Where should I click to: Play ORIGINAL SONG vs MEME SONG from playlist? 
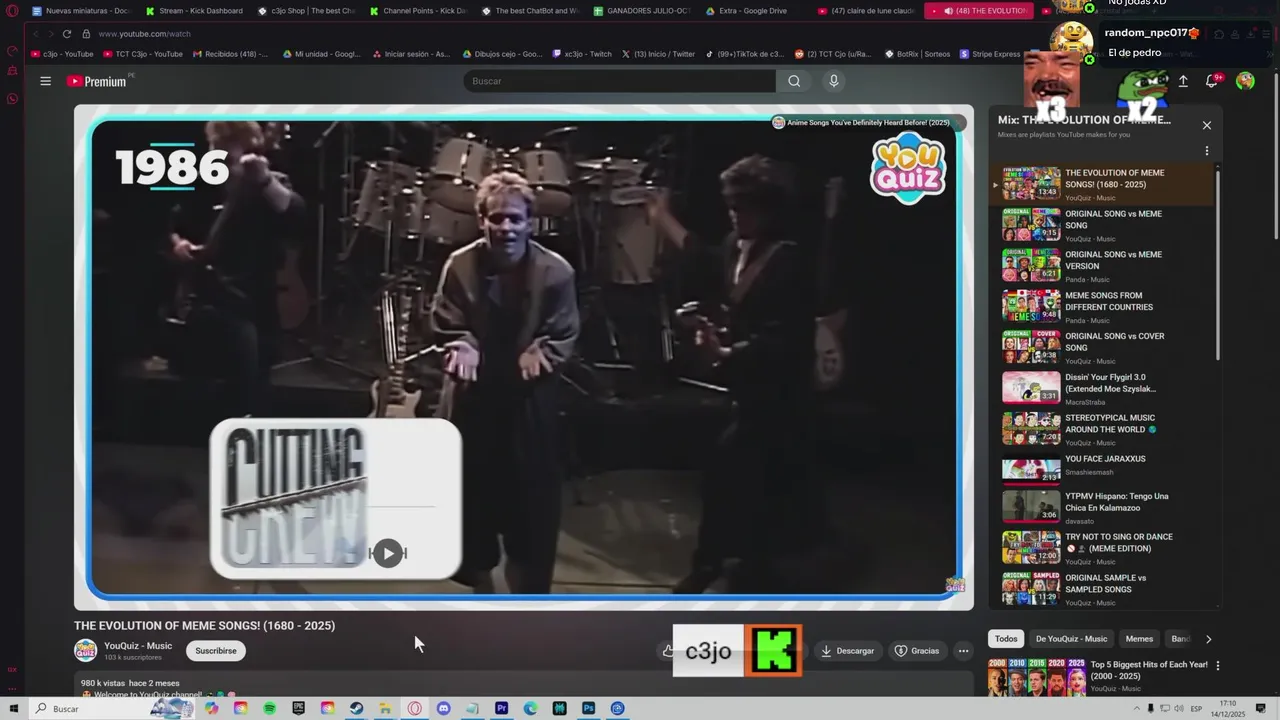pos(1102,225)
